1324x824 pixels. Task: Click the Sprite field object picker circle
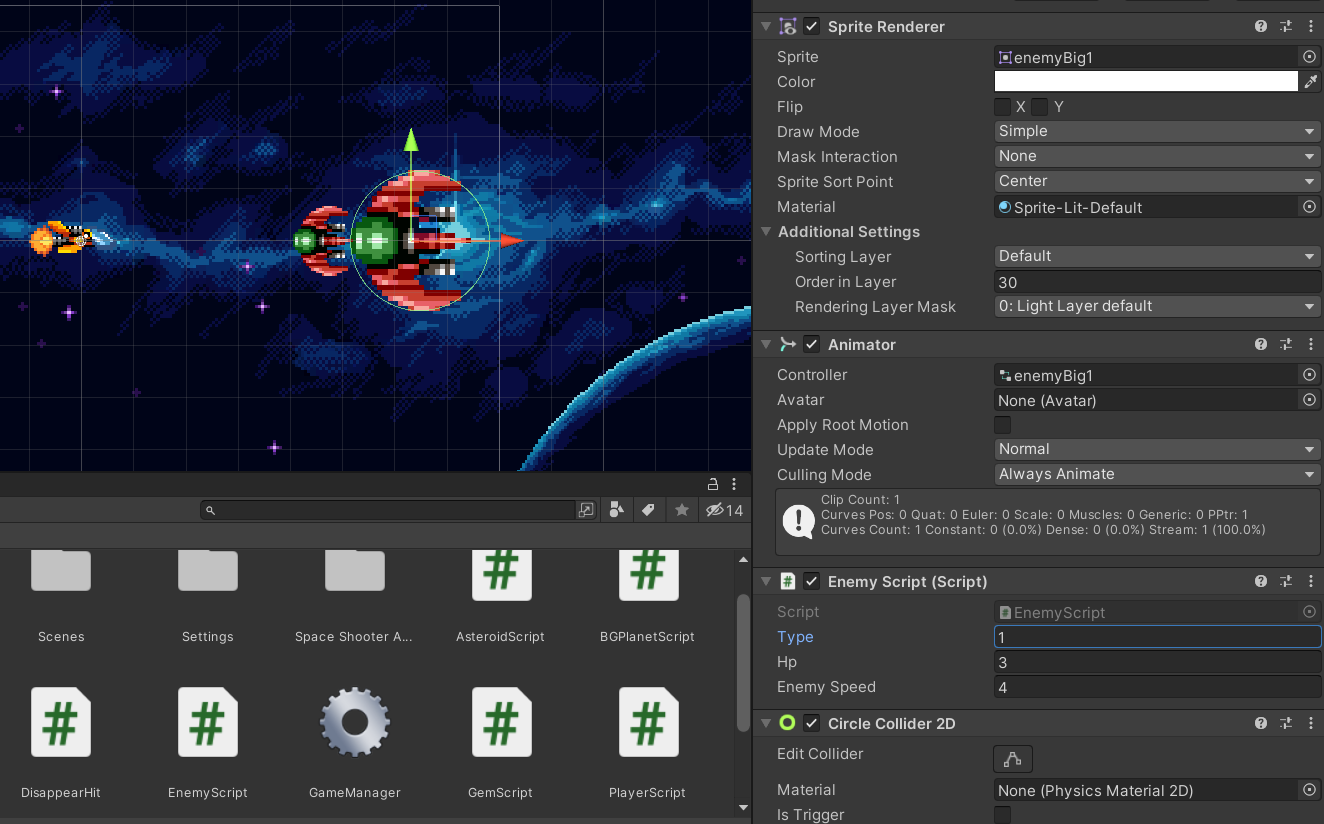tap(1309, 57)
